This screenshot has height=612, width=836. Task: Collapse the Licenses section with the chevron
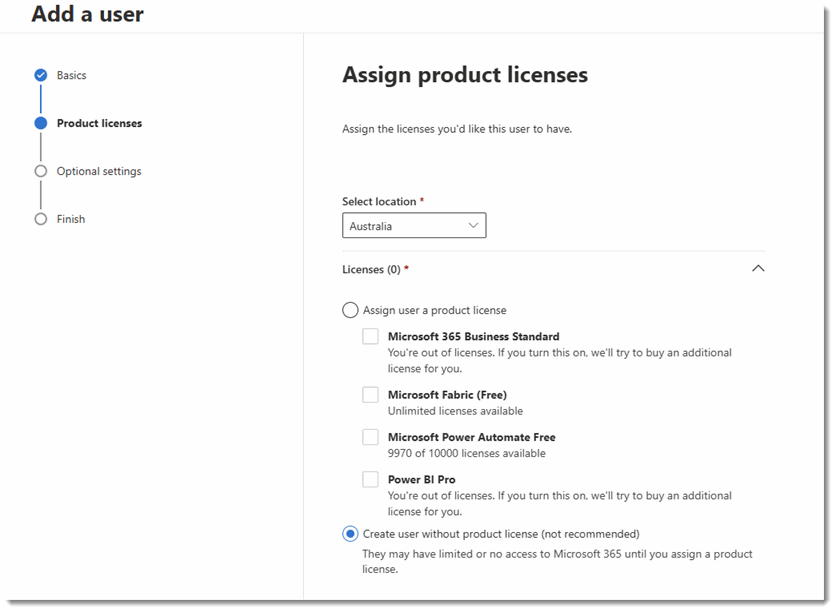(758, 268)
